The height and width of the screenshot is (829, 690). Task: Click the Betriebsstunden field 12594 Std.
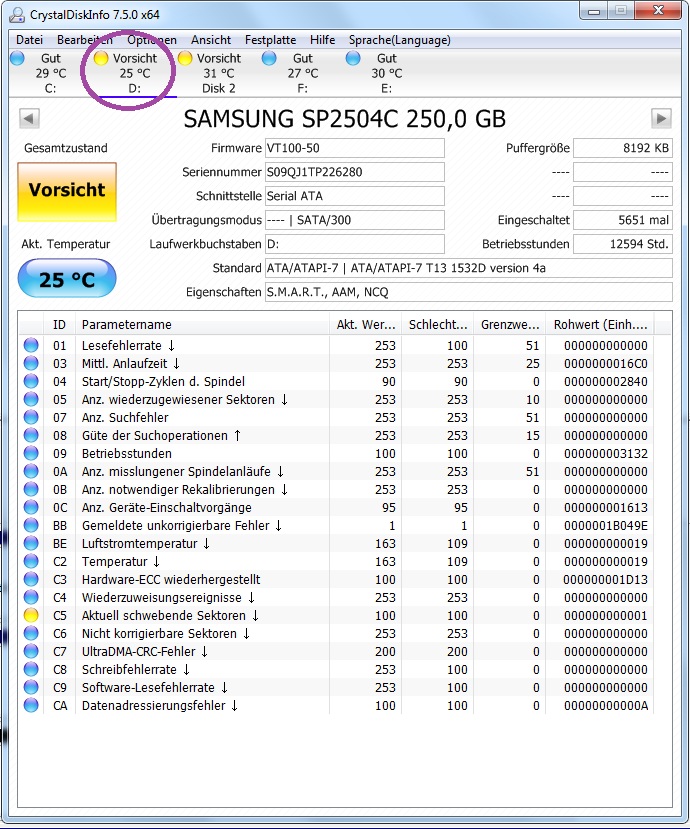(x=623, y=244)
